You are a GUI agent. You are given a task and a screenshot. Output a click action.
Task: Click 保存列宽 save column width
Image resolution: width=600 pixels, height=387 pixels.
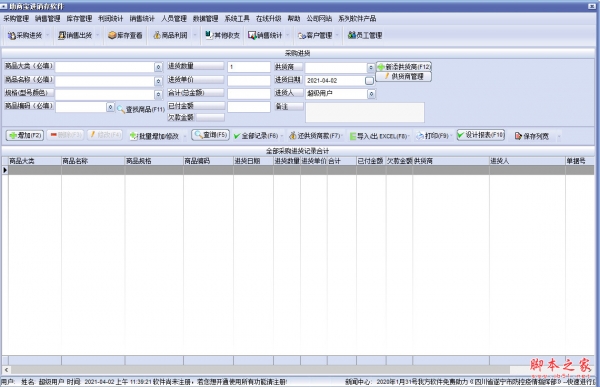tap(532, 136)
